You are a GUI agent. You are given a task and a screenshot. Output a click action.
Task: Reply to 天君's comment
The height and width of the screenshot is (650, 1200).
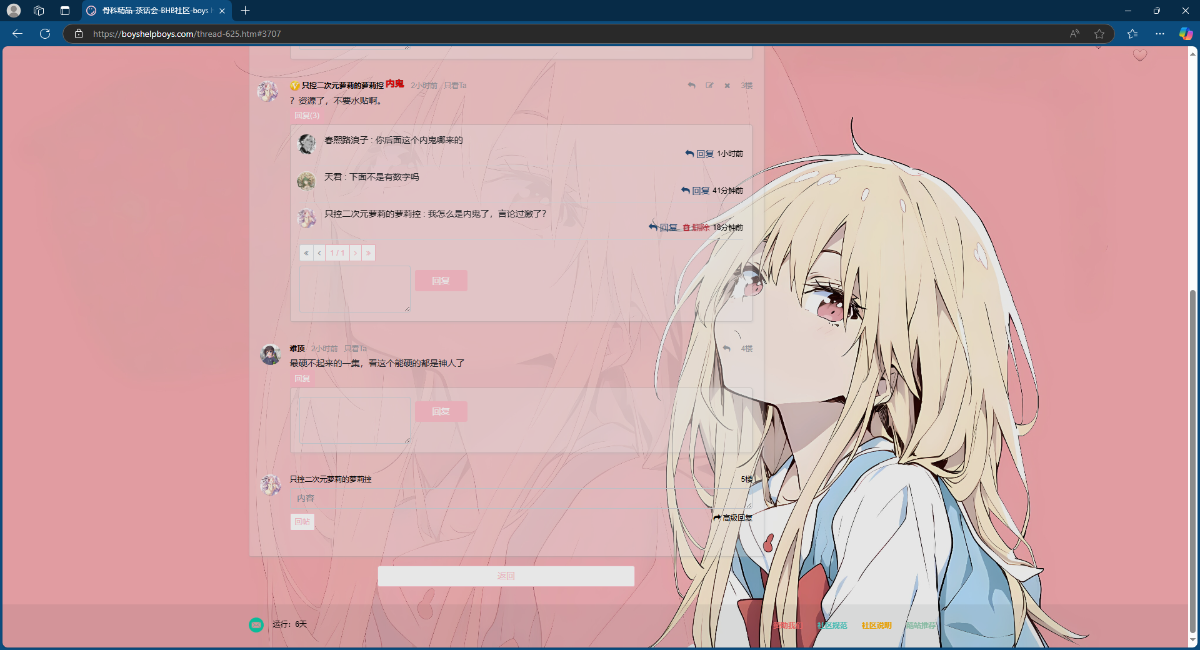(x=695, y=190)
